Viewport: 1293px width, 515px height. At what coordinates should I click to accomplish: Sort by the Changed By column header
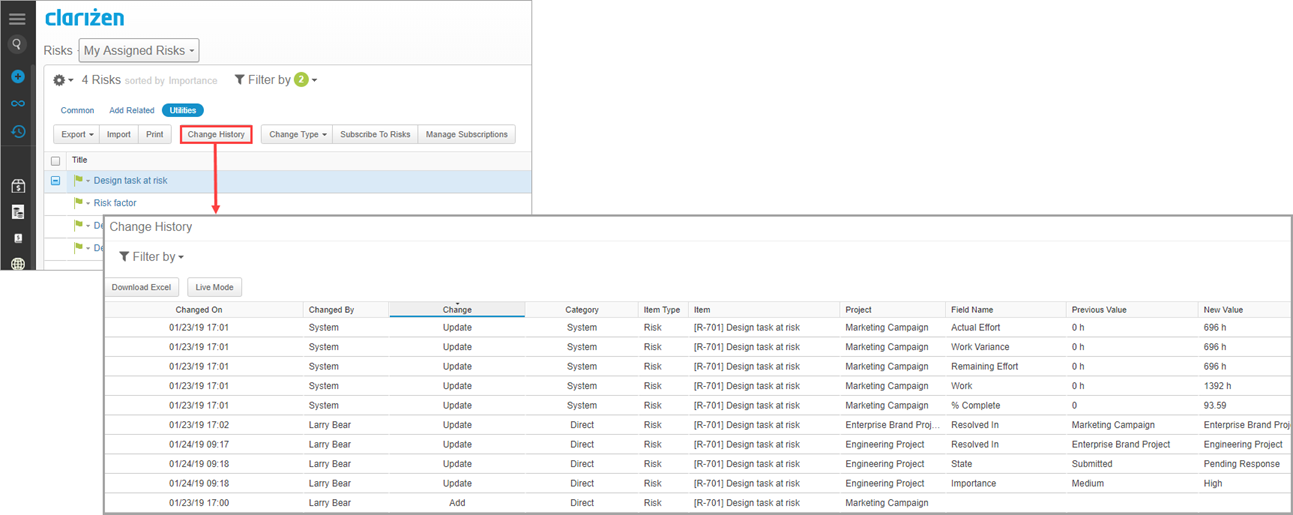(x=345, y=310)
